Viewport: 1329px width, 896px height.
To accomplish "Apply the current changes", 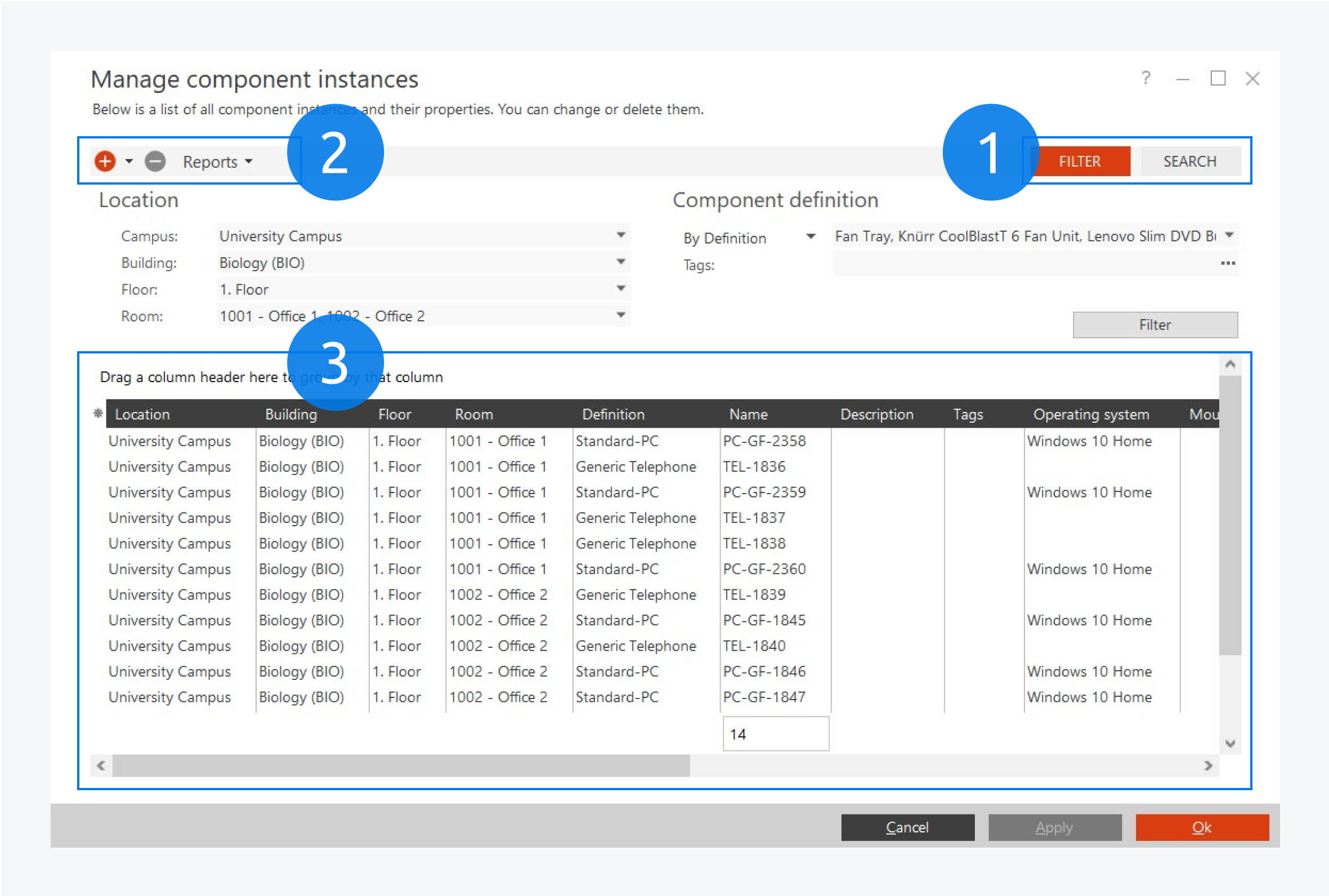I will tap(1054, 827).
